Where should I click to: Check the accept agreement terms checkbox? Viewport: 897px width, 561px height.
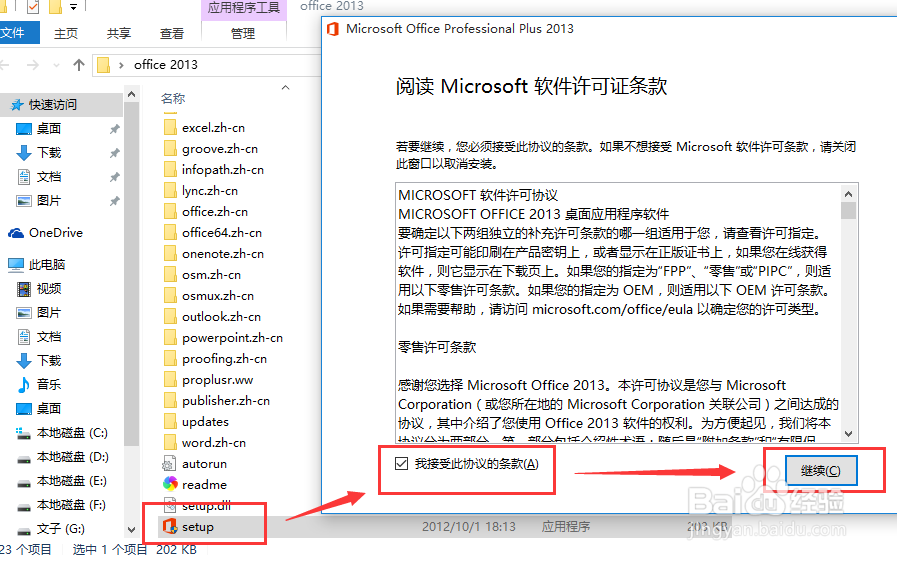[402, 463]
